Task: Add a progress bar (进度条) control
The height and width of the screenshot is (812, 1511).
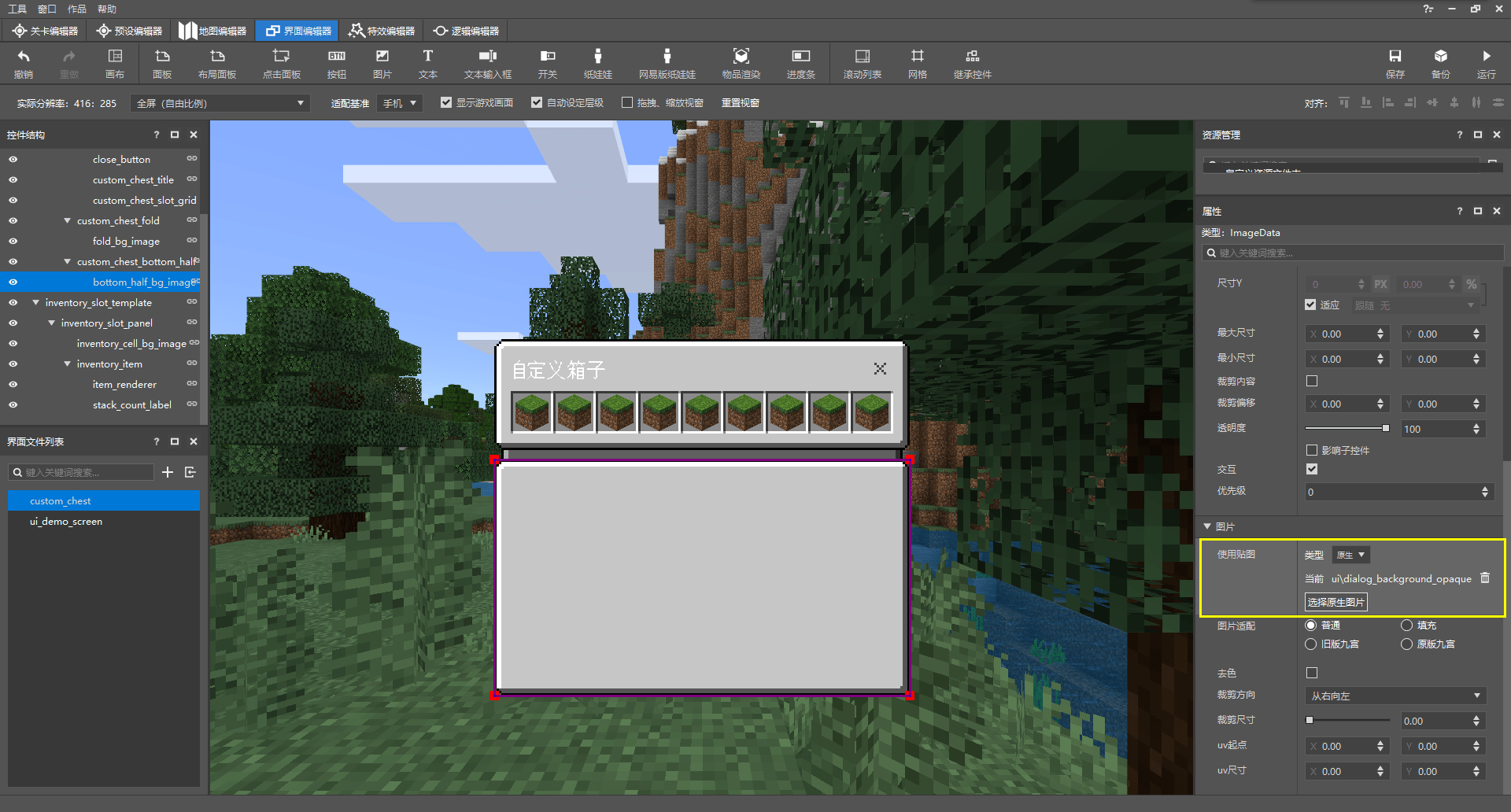Action: pyautogui.click(x=801, y=63)
